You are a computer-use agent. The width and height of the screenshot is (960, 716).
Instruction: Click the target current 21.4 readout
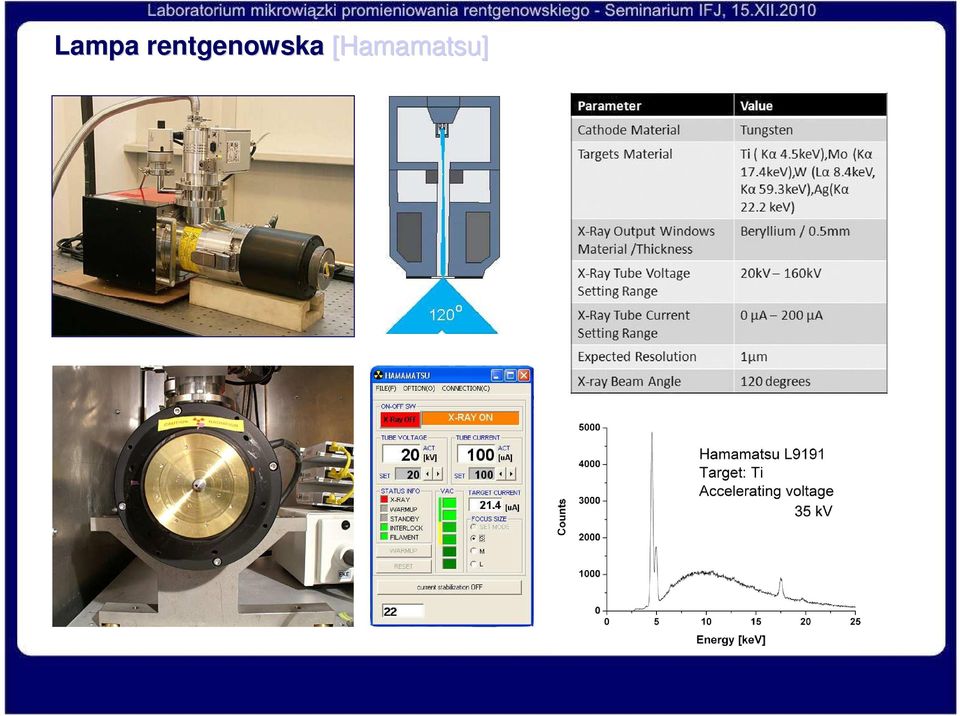click(486, 505)
